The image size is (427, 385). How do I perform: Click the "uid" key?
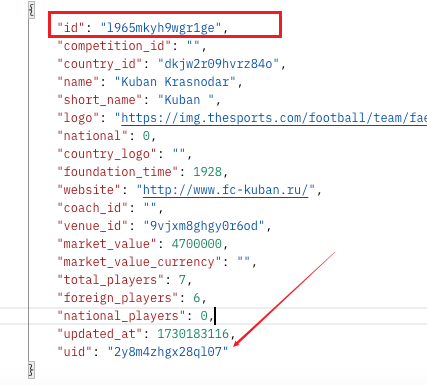[74, 352]
